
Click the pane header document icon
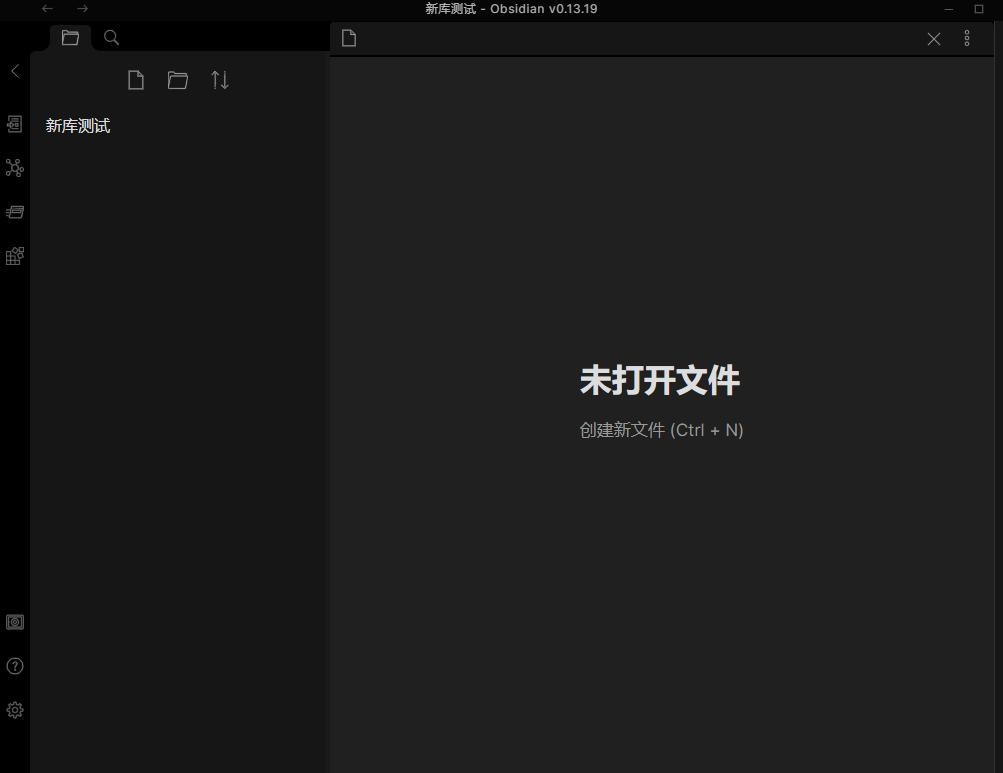coord(349,38)
